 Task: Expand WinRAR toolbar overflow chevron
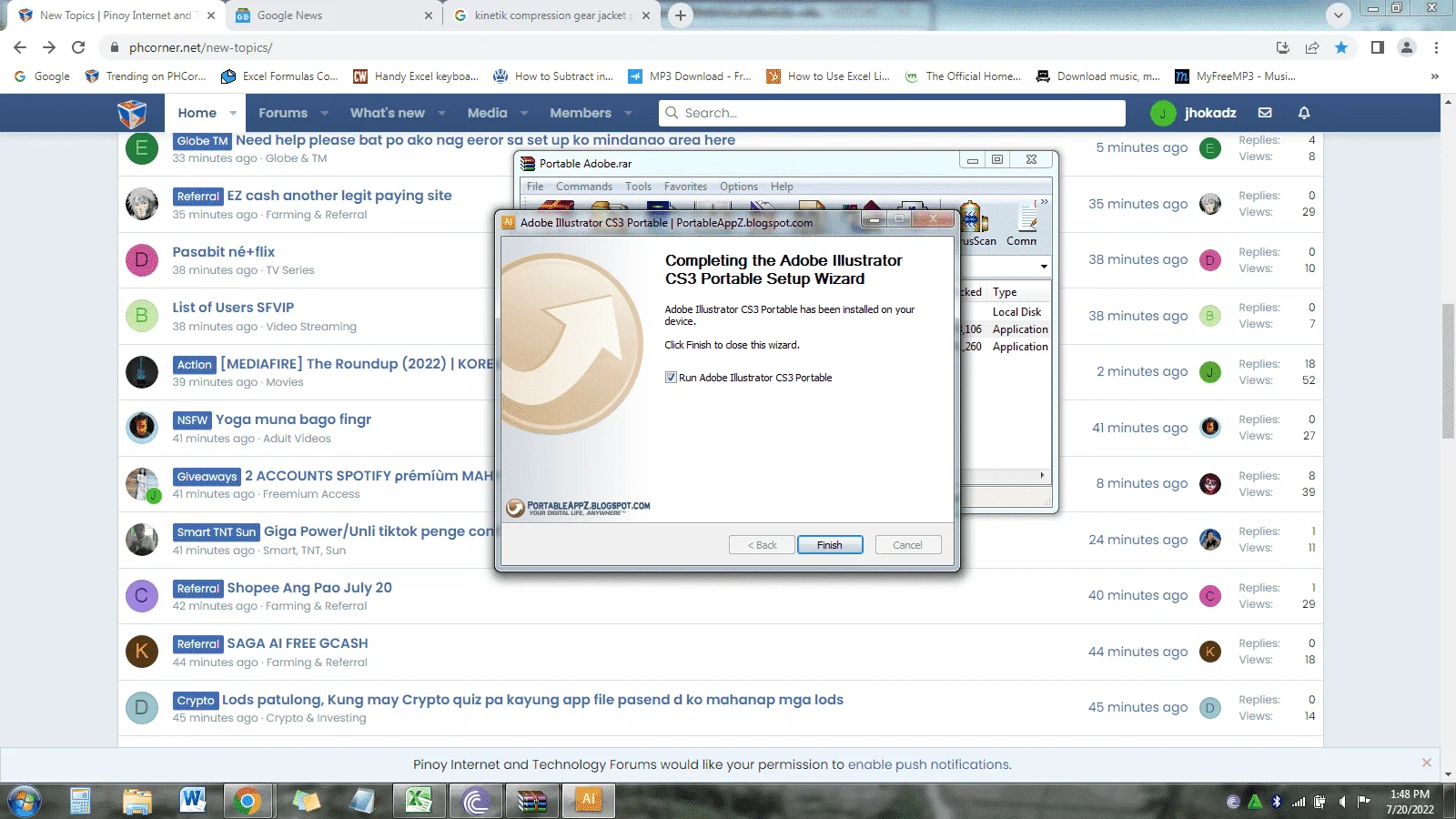pos(1045,202)
